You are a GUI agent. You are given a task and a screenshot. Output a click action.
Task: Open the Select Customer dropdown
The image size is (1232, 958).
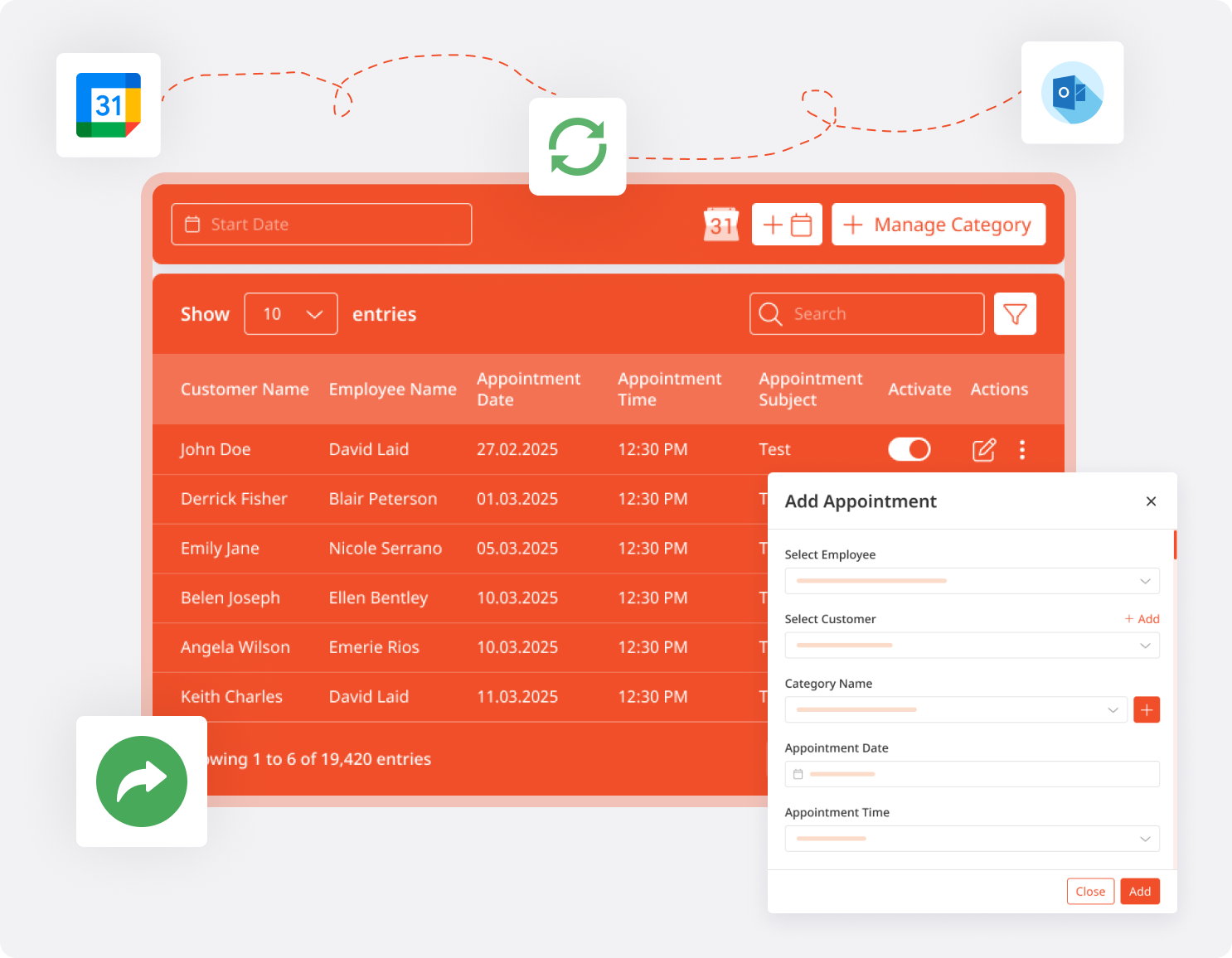point(972,646)
